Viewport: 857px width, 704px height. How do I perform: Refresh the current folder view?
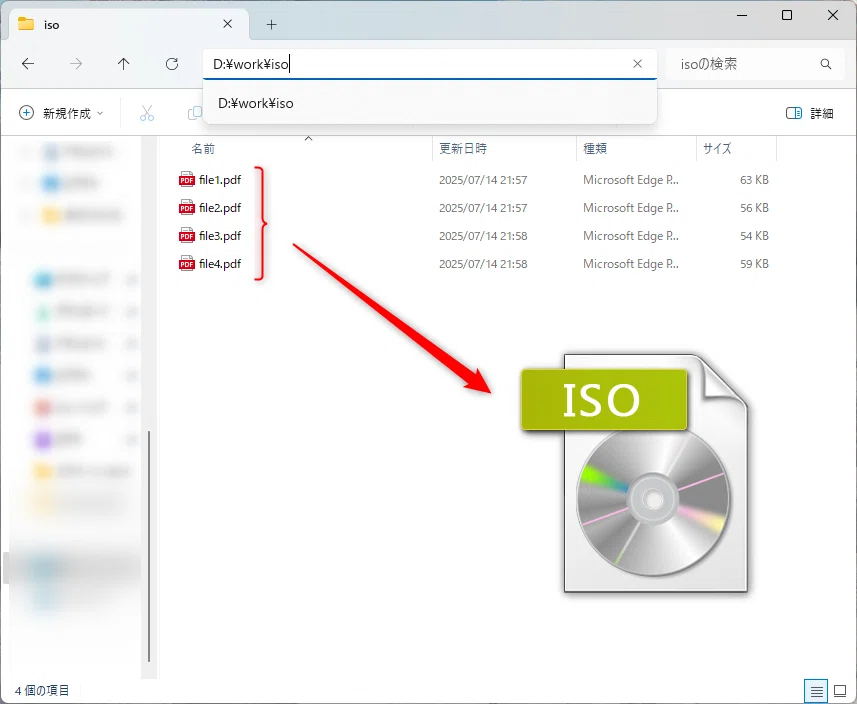point(172,64)
